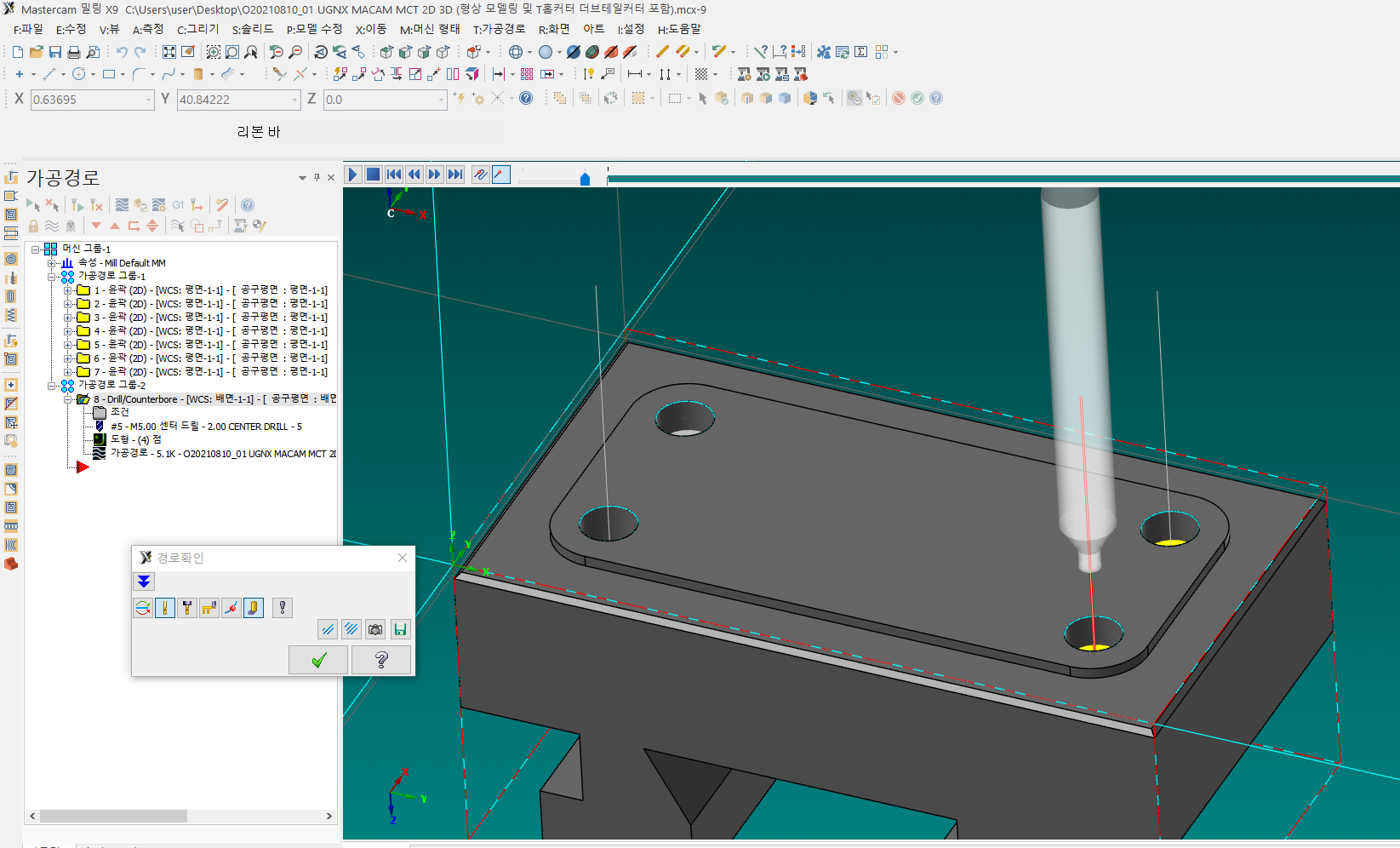Open the blue help circle beside Z field
The image size is (1400, 848).
pos(526,98)
